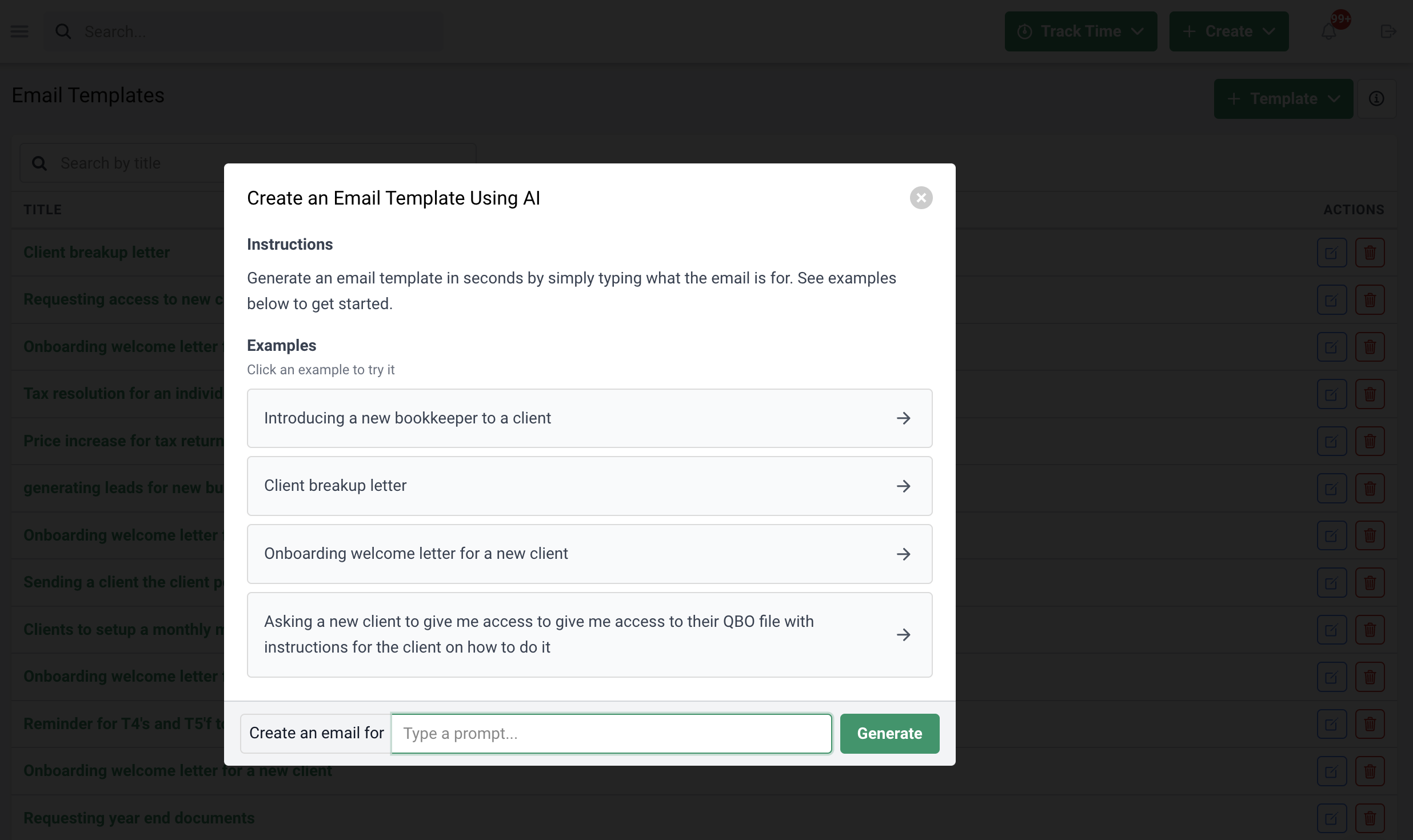Pick the QBO file access example

[x=589, y=634]
